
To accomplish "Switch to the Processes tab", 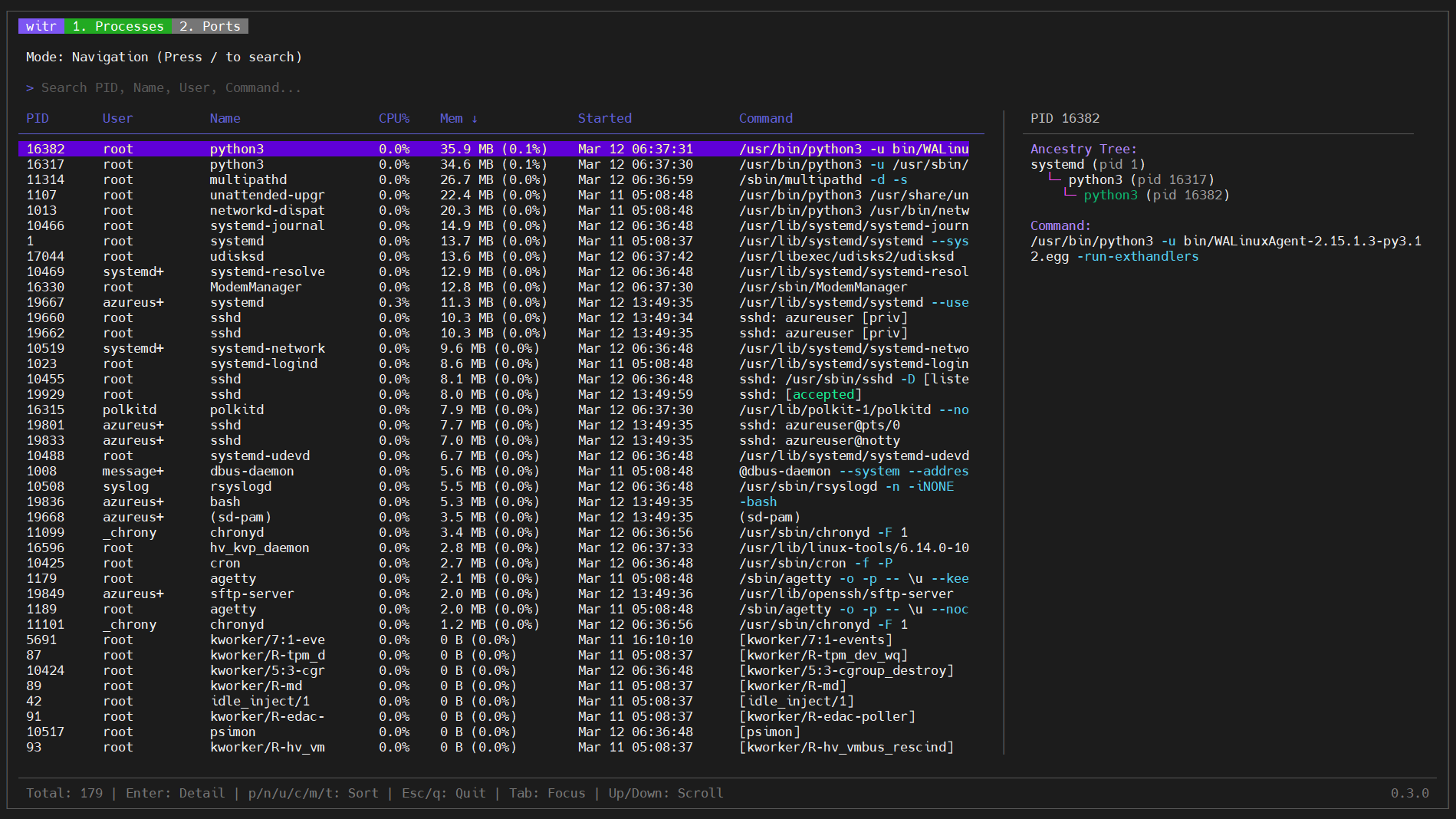I will click(118, 26).
